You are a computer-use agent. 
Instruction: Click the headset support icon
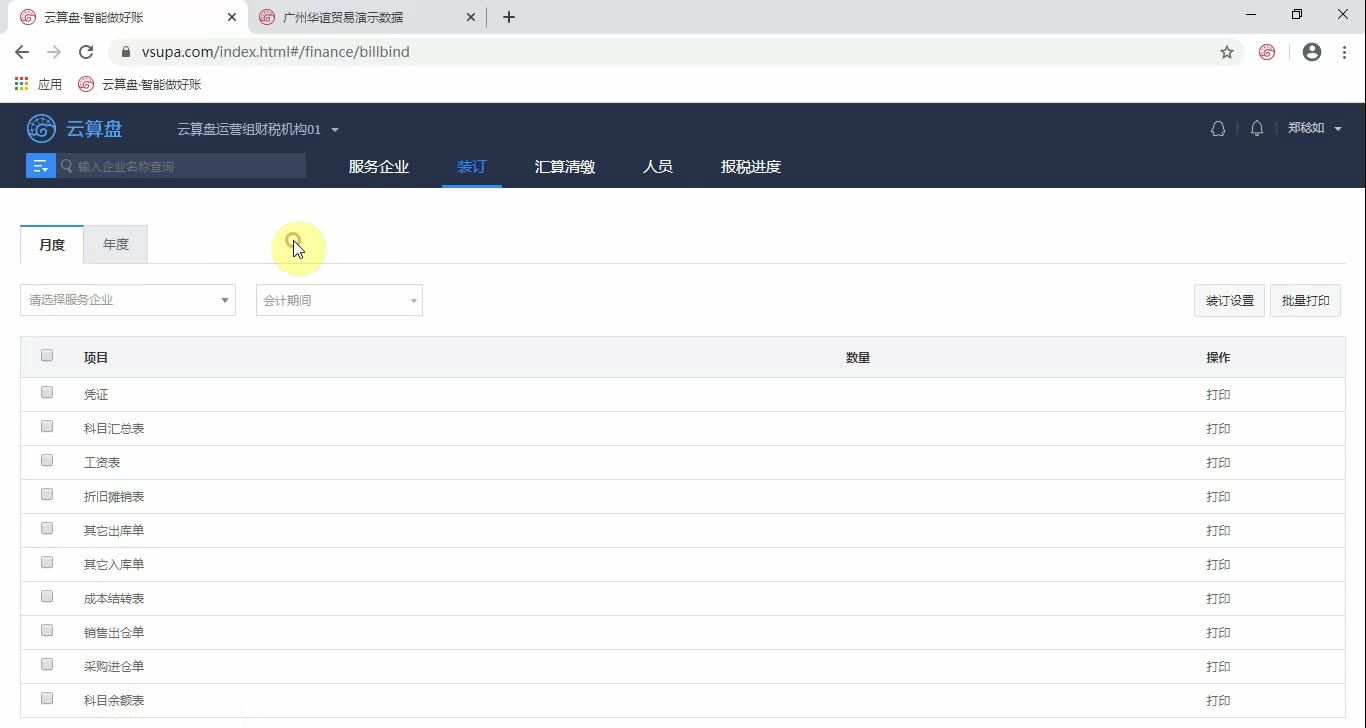click(1218, 128)
